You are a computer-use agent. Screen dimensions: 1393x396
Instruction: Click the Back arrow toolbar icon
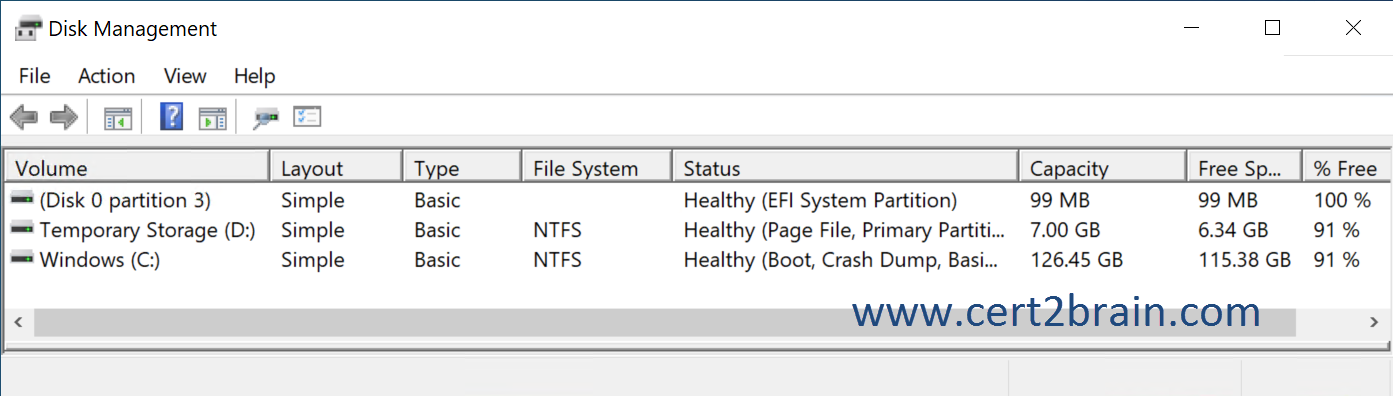tap(24, 118)
